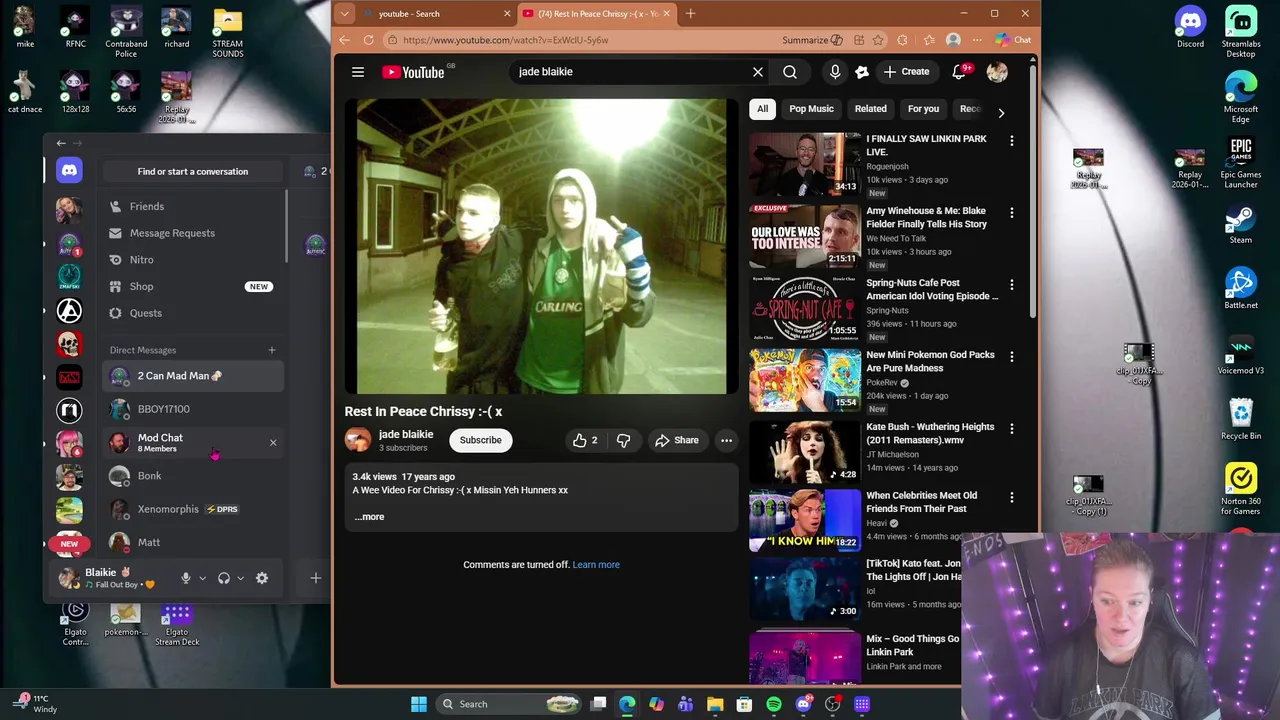Viewport: 1280px width, 720px height.
Task: Like the Rest In Peace Chrissy video
Action: coord(585,440)
